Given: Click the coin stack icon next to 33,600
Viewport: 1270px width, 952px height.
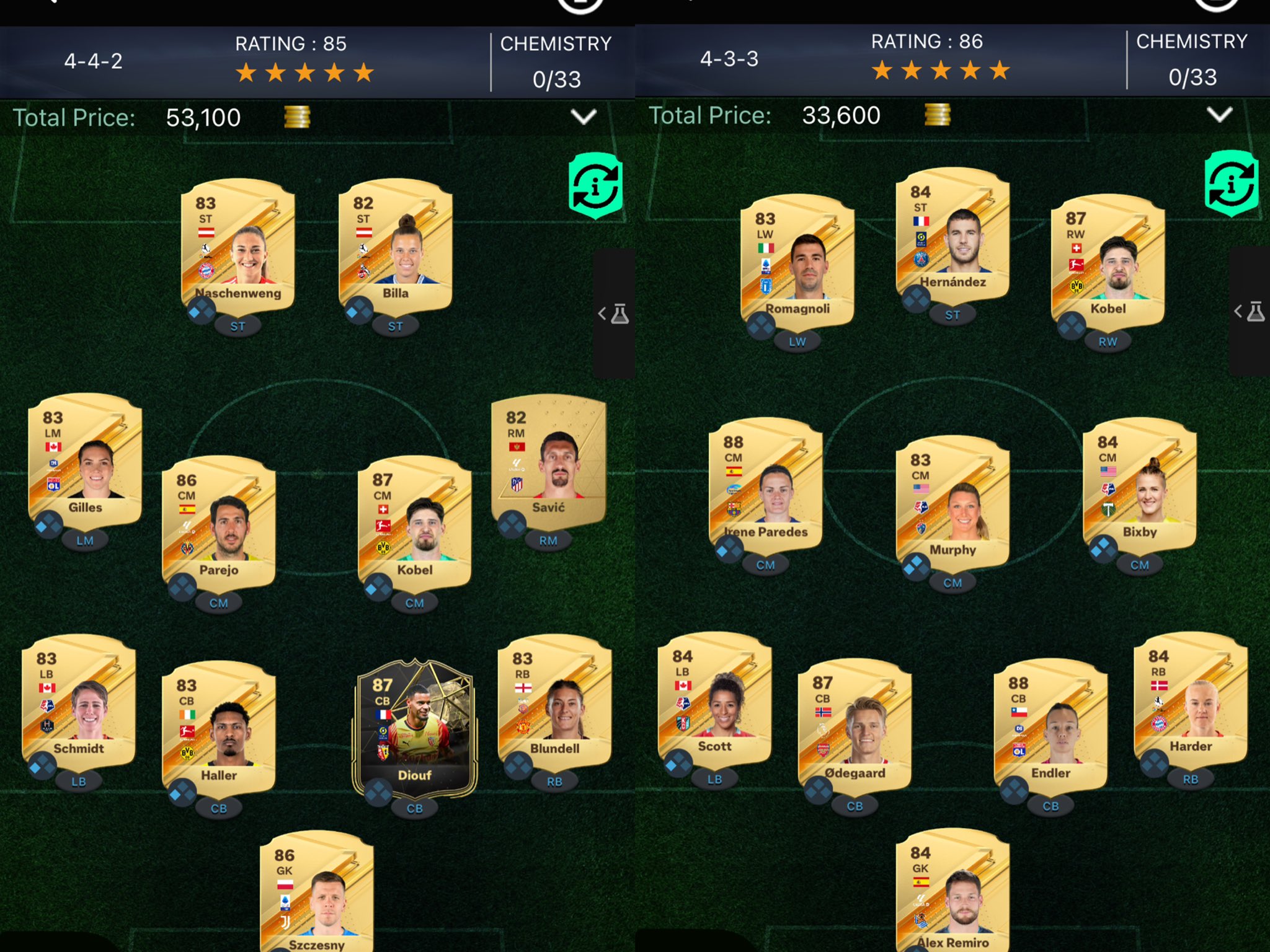Looking at the screenshot, I should click(x=937, y=115).
